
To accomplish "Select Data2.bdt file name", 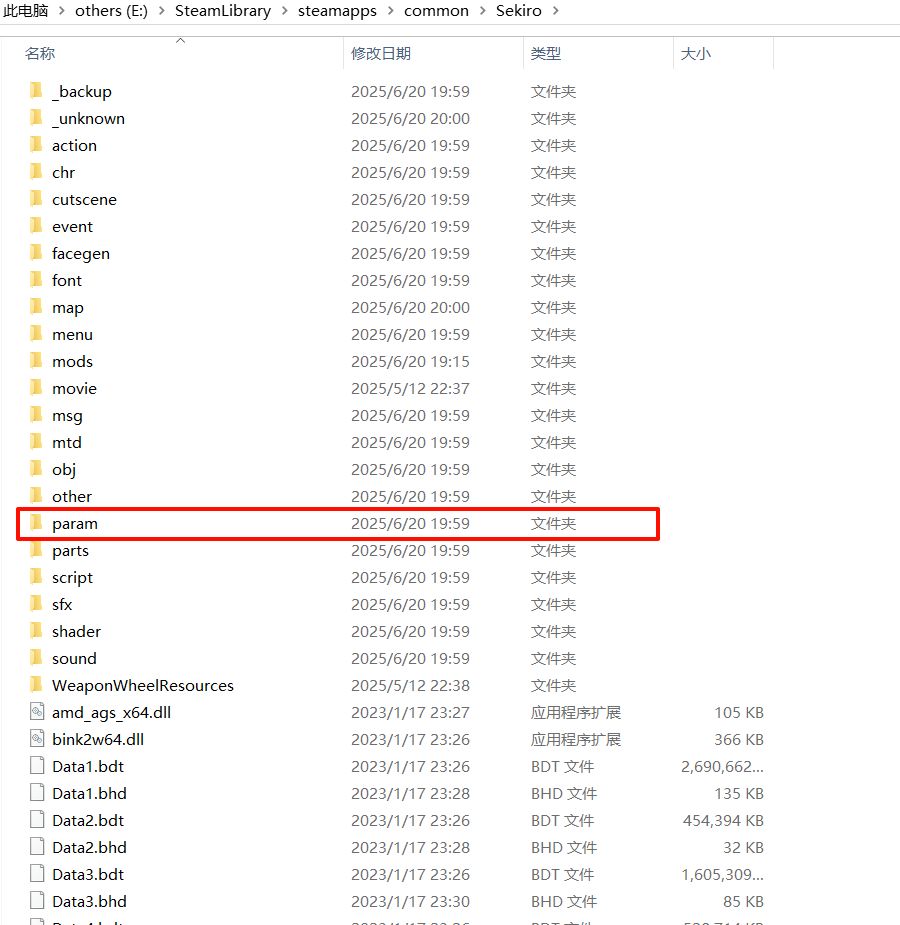I will (88, 821).
